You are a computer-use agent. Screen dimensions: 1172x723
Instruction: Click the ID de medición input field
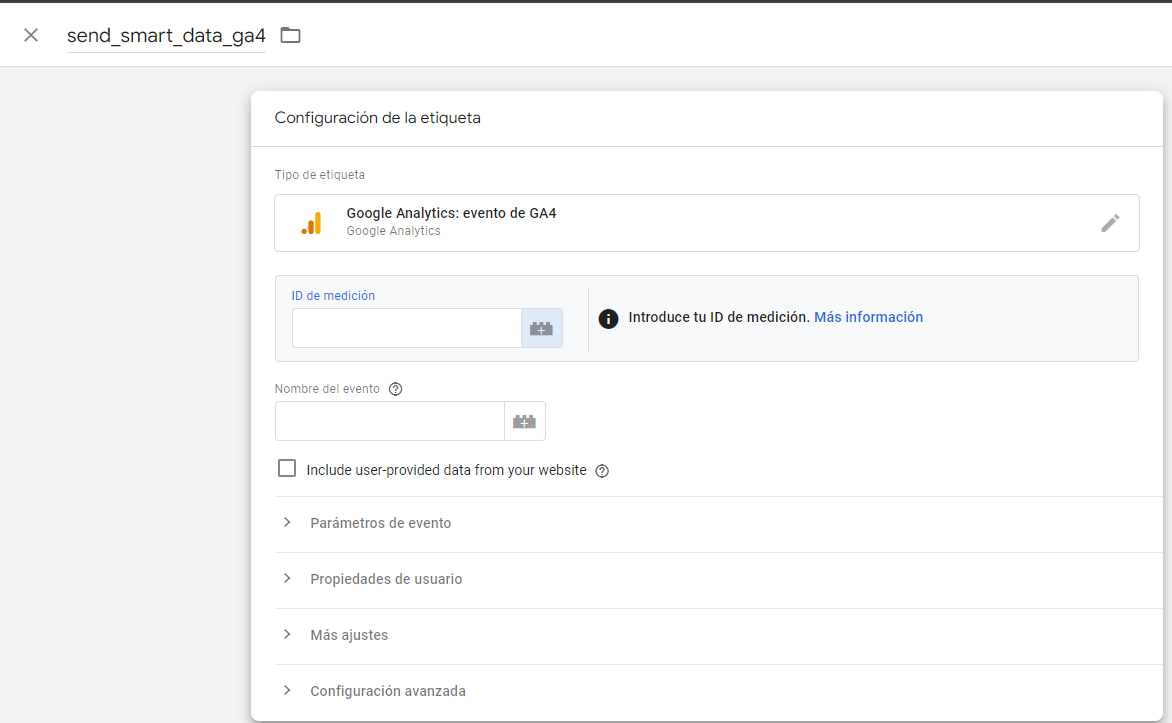click(x=405, y=327)
